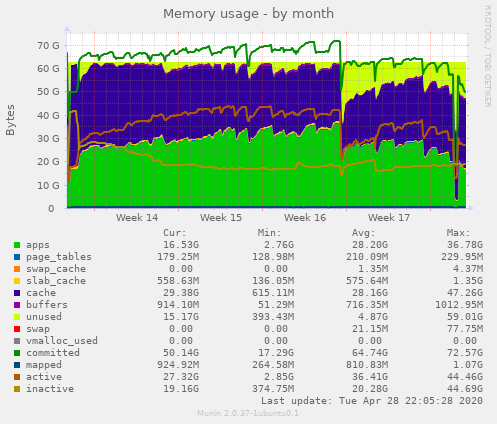Click the '30 G' y-axis label
Viewport: 497px width, 424px height.
pyautogui.click(x=48, y=139)
